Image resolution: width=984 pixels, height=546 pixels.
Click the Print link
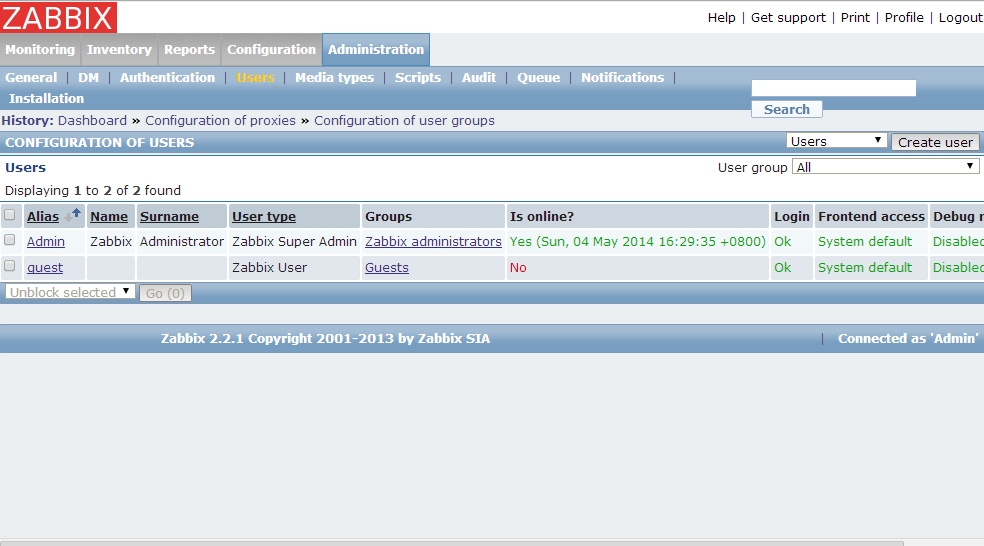[855, 18]
